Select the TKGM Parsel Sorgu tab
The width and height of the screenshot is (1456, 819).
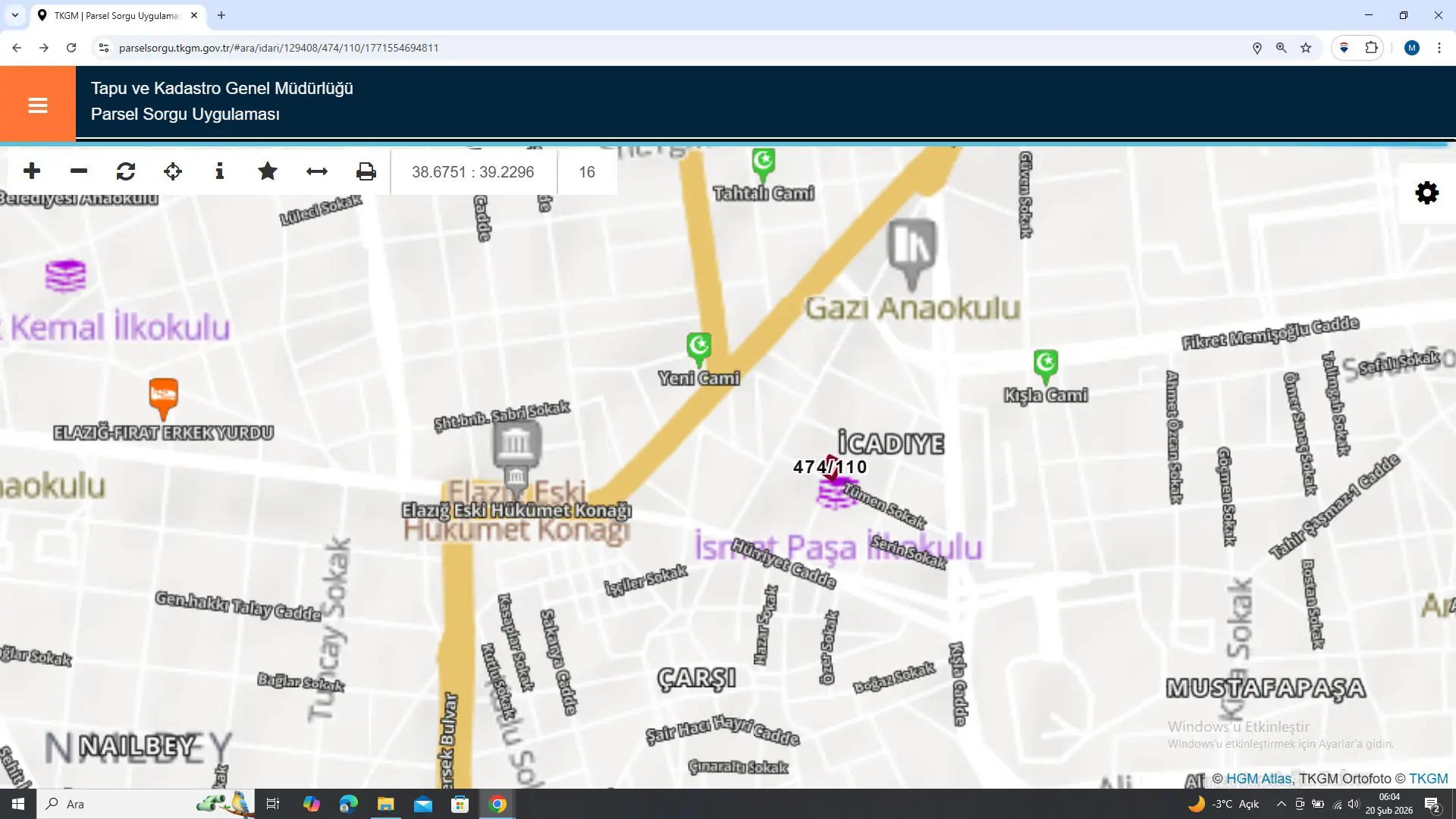118,15
